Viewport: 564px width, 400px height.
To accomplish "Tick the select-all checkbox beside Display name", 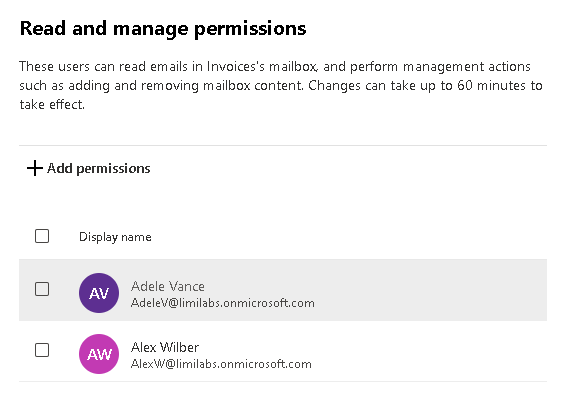I will click(42, 236).
